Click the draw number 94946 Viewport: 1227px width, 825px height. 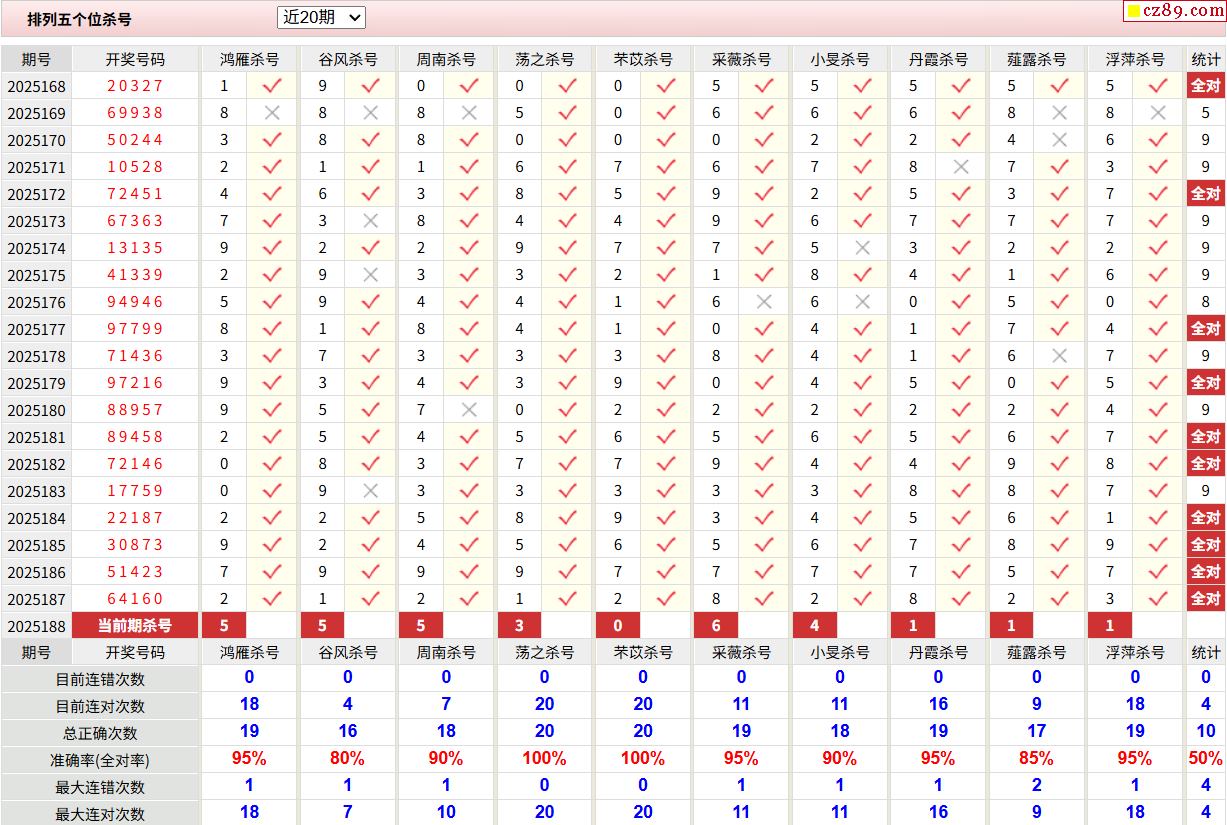[x=135, y=302]
